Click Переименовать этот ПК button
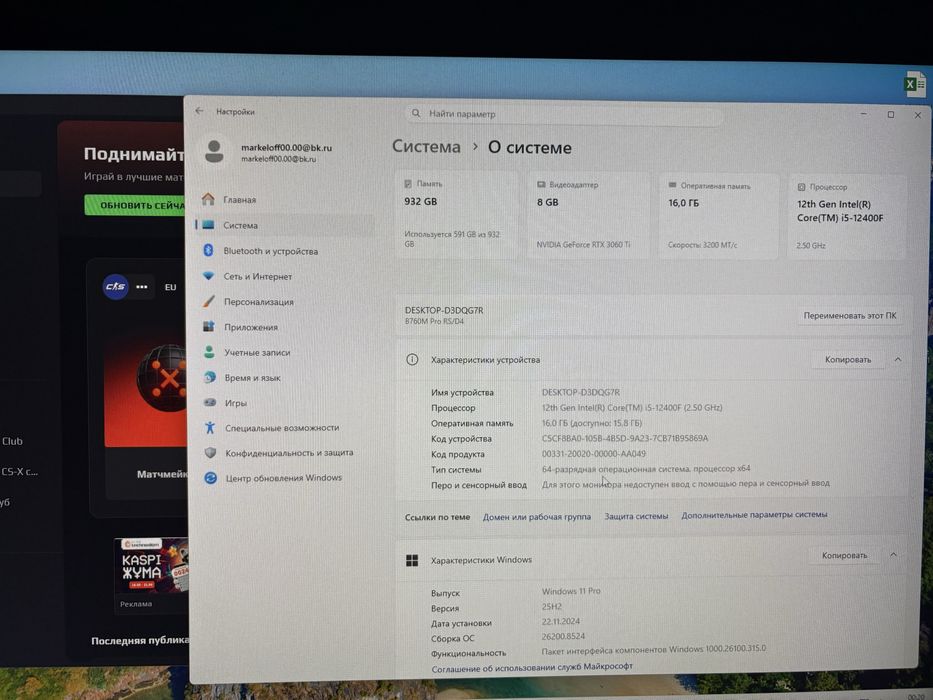The width and height of the screenshot is (933, 700). pyautogui.click(x=850, y=315)
